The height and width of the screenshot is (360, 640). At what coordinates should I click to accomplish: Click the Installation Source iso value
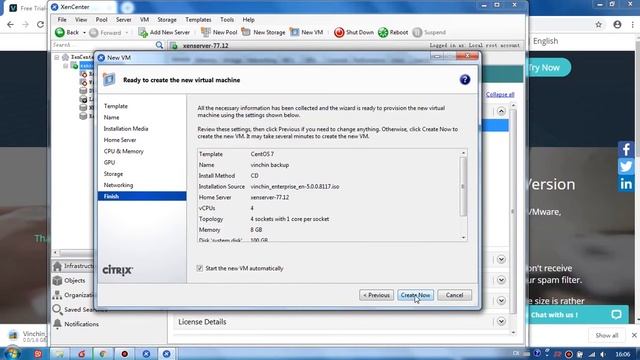pos(295,187)
